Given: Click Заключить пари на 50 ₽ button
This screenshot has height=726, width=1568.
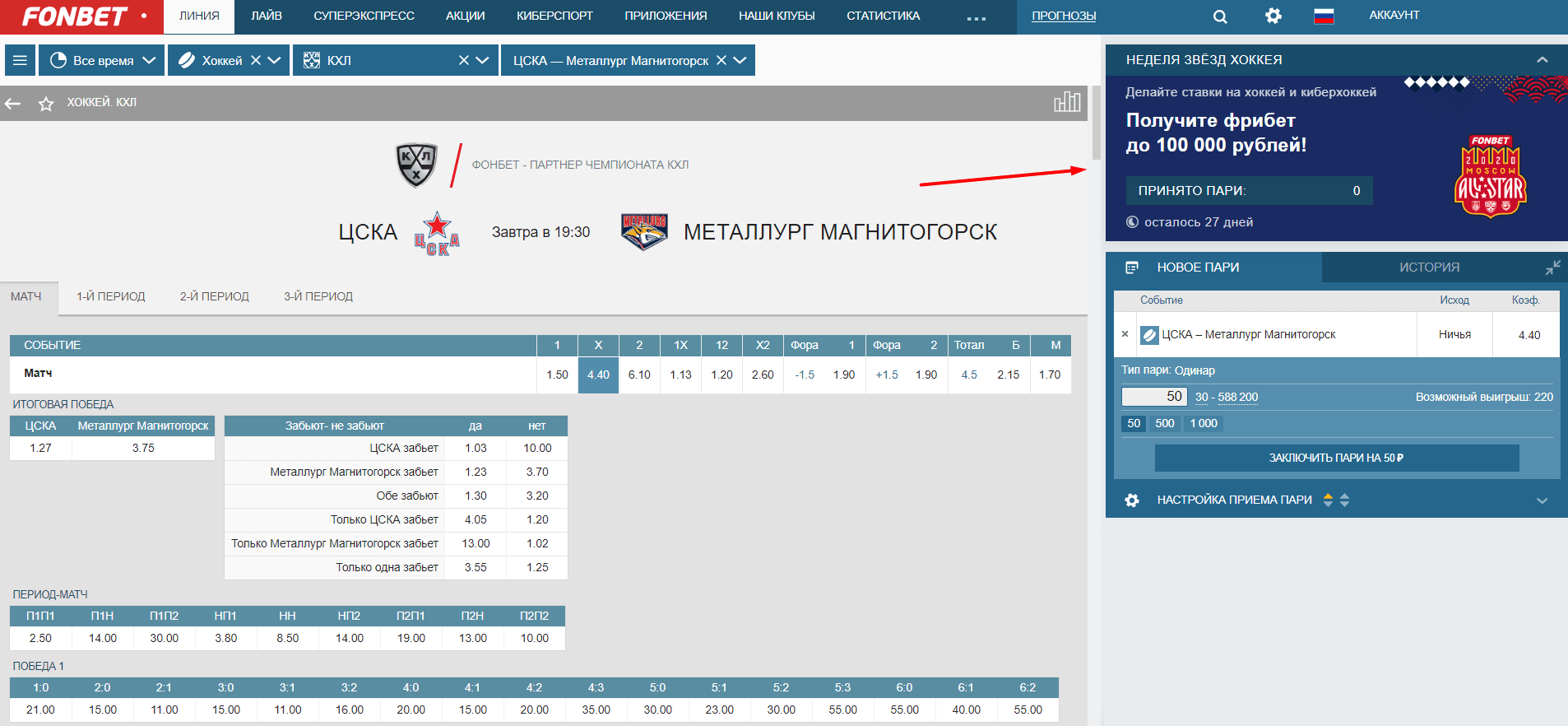Looking at the screenshot, I should point(1337,458).
